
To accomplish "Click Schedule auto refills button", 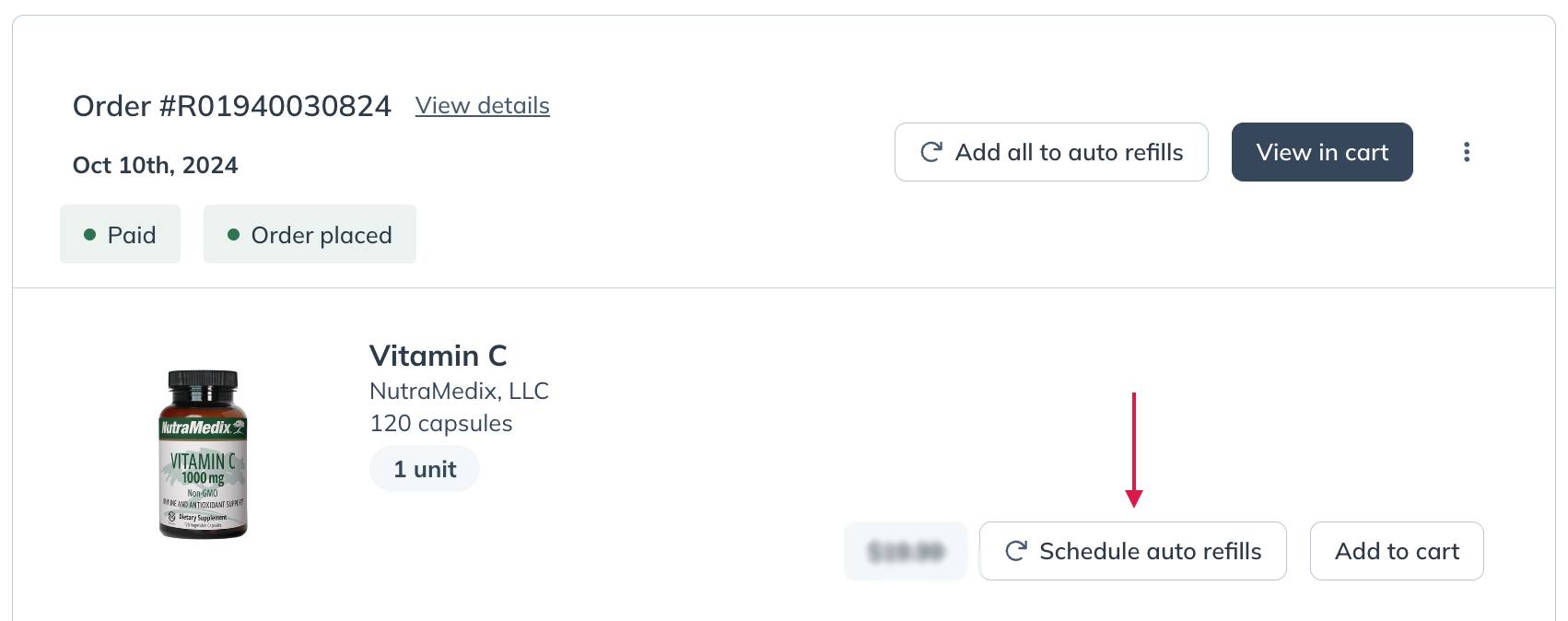I will pos(1132,551).
